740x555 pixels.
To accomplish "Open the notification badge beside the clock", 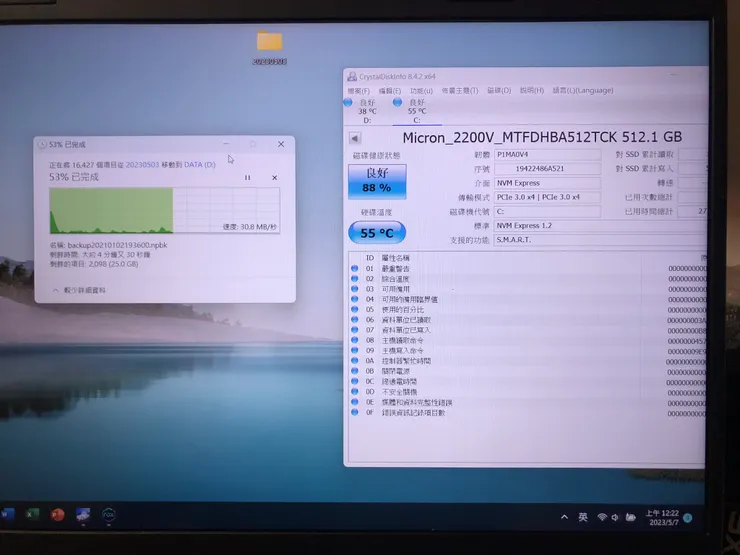I will tap(688, 518).
